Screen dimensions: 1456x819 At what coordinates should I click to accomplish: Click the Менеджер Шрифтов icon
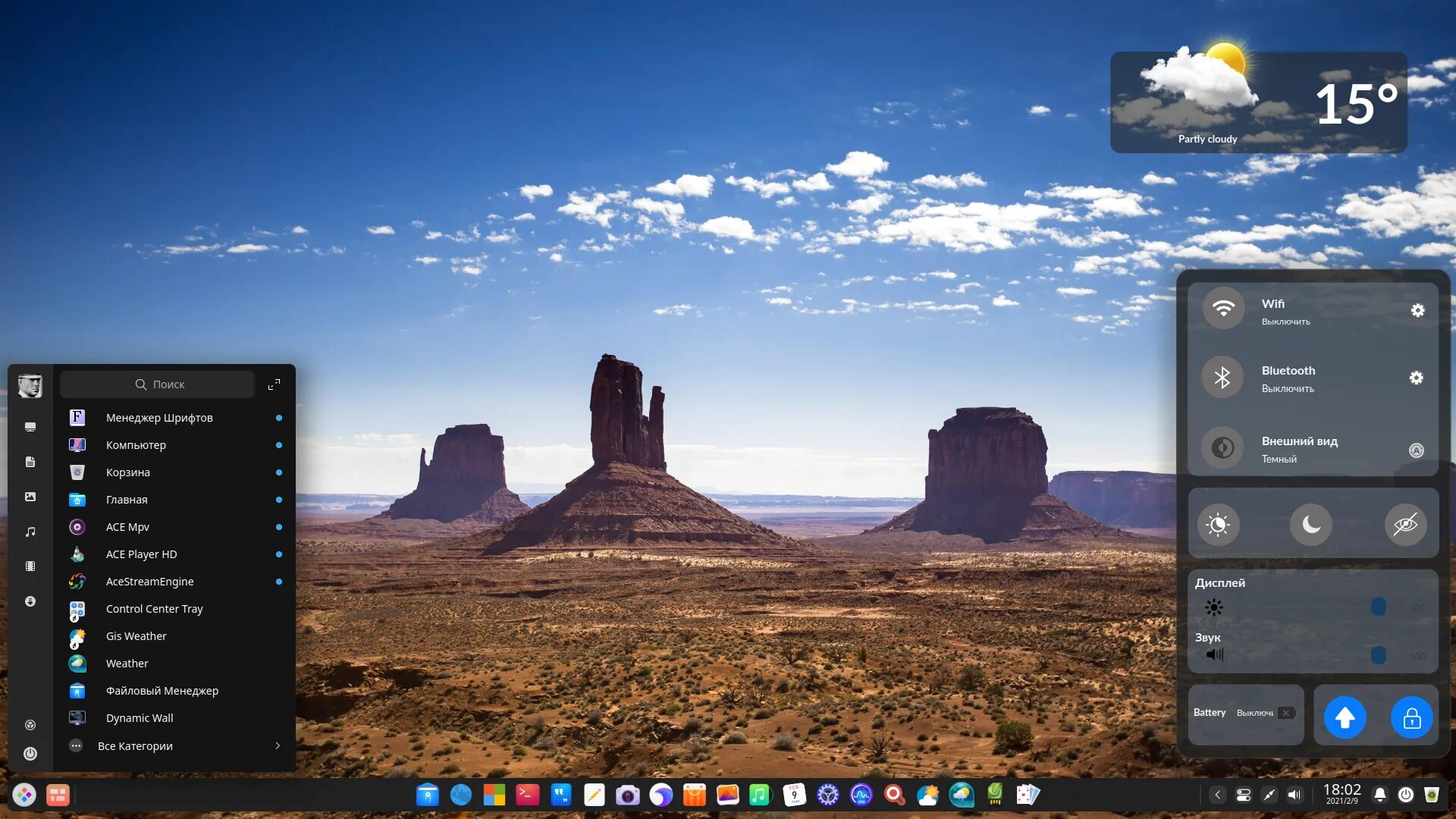point(77,417)
